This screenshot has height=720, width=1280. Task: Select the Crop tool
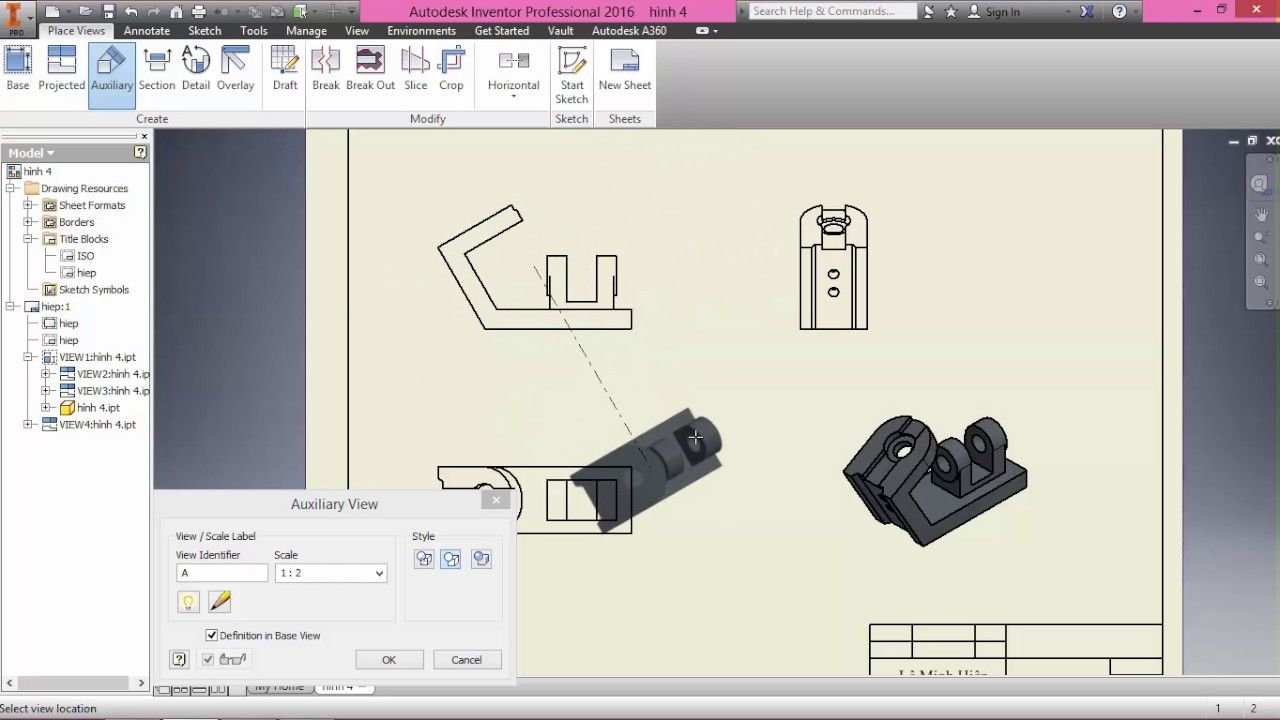(451, 70)
